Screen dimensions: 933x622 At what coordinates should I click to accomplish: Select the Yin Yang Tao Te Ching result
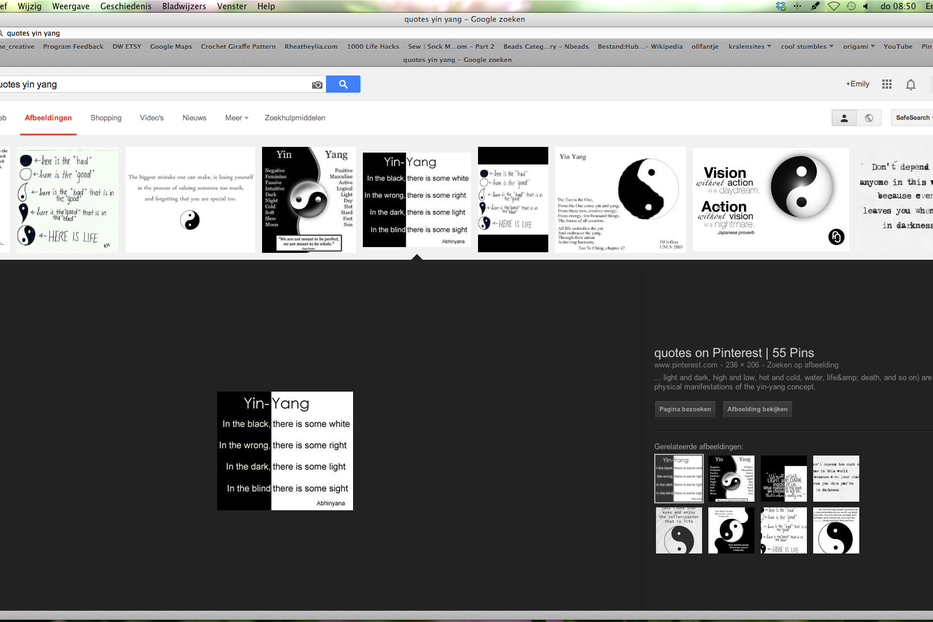tap(620, 200)
